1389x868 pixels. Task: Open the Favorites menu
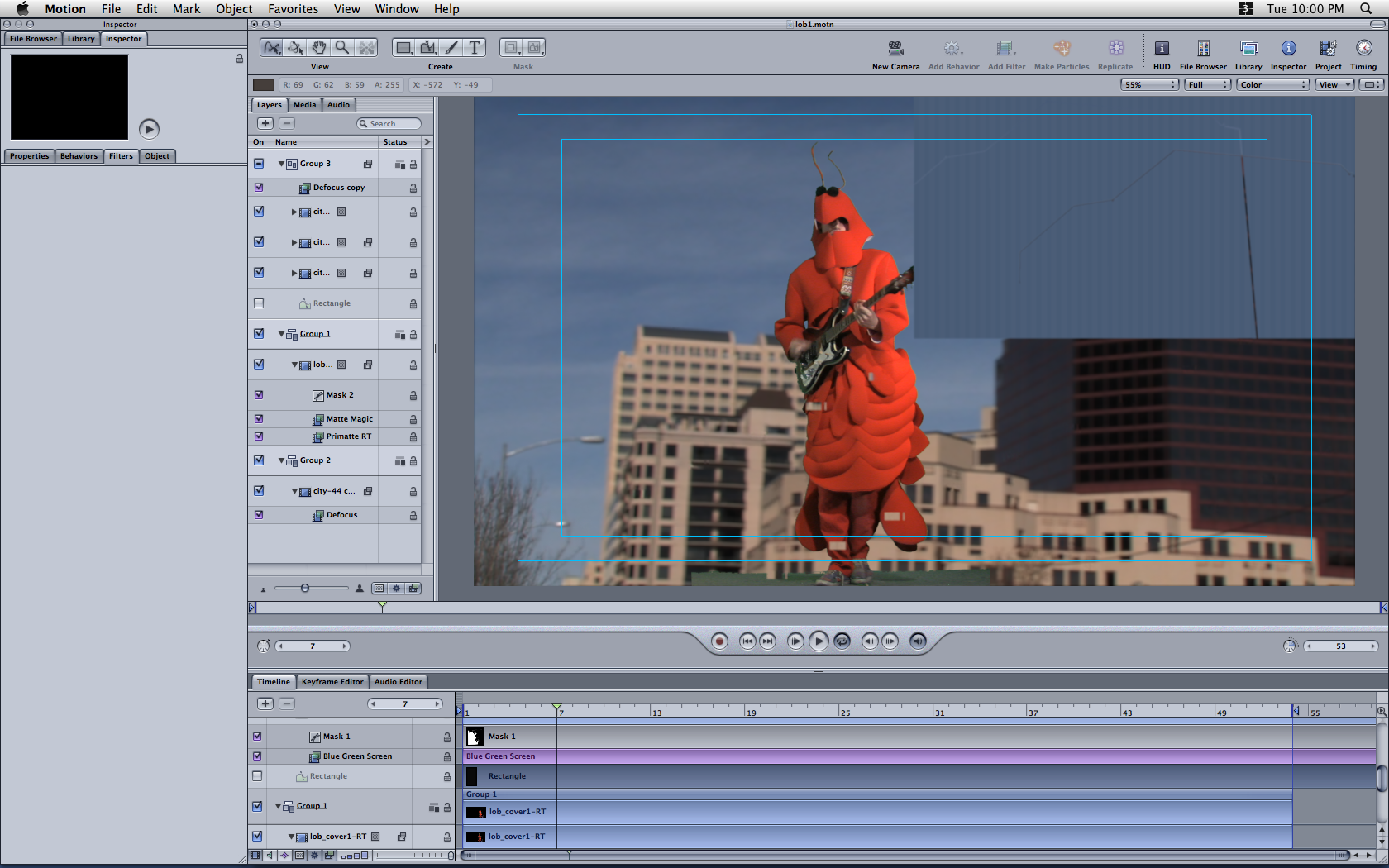293,9
